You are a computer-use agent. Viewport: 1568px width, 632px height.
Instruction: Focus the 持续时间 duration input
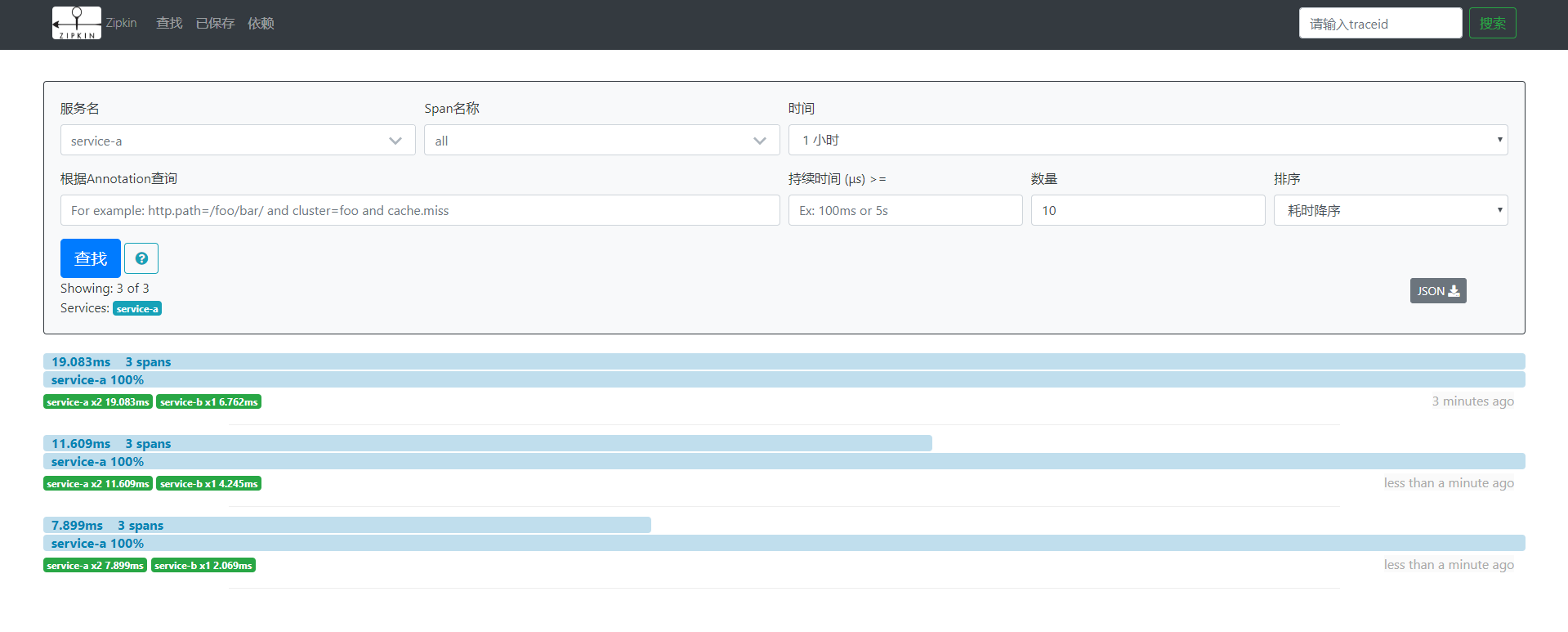(905, 210)
